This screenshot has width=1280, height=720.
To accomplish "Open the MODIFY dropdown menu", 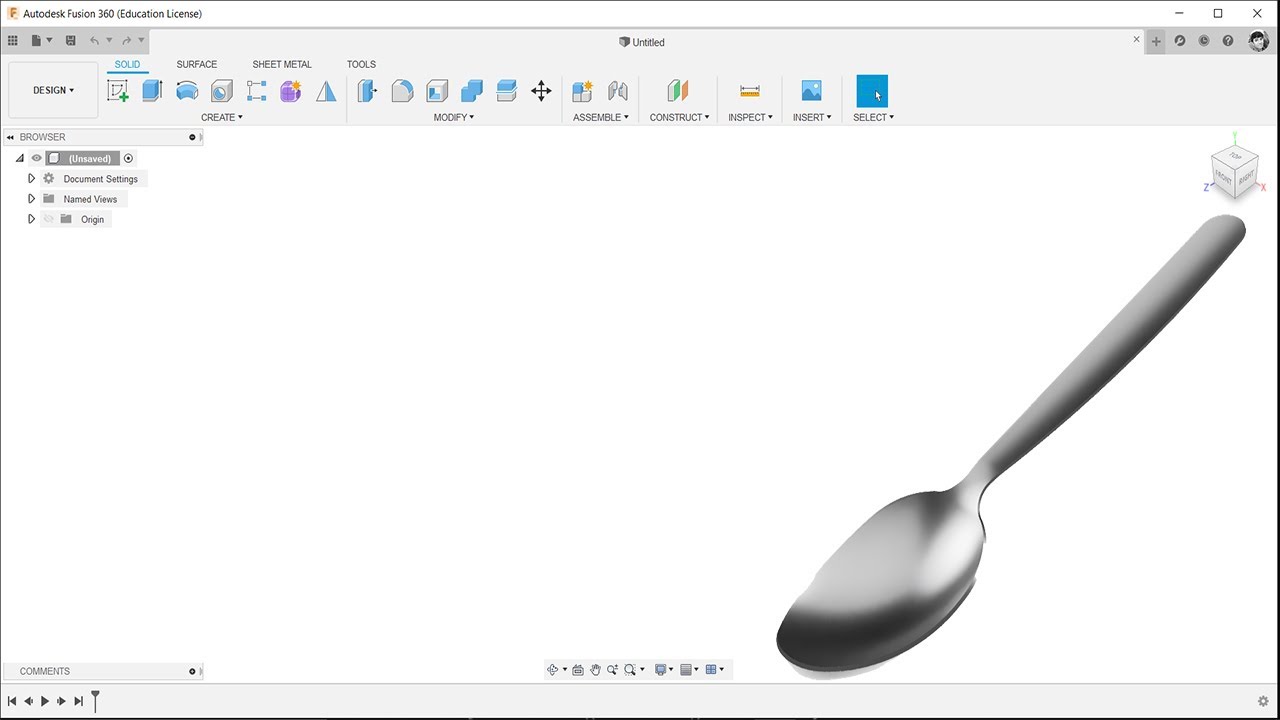I will click(454, 117).
